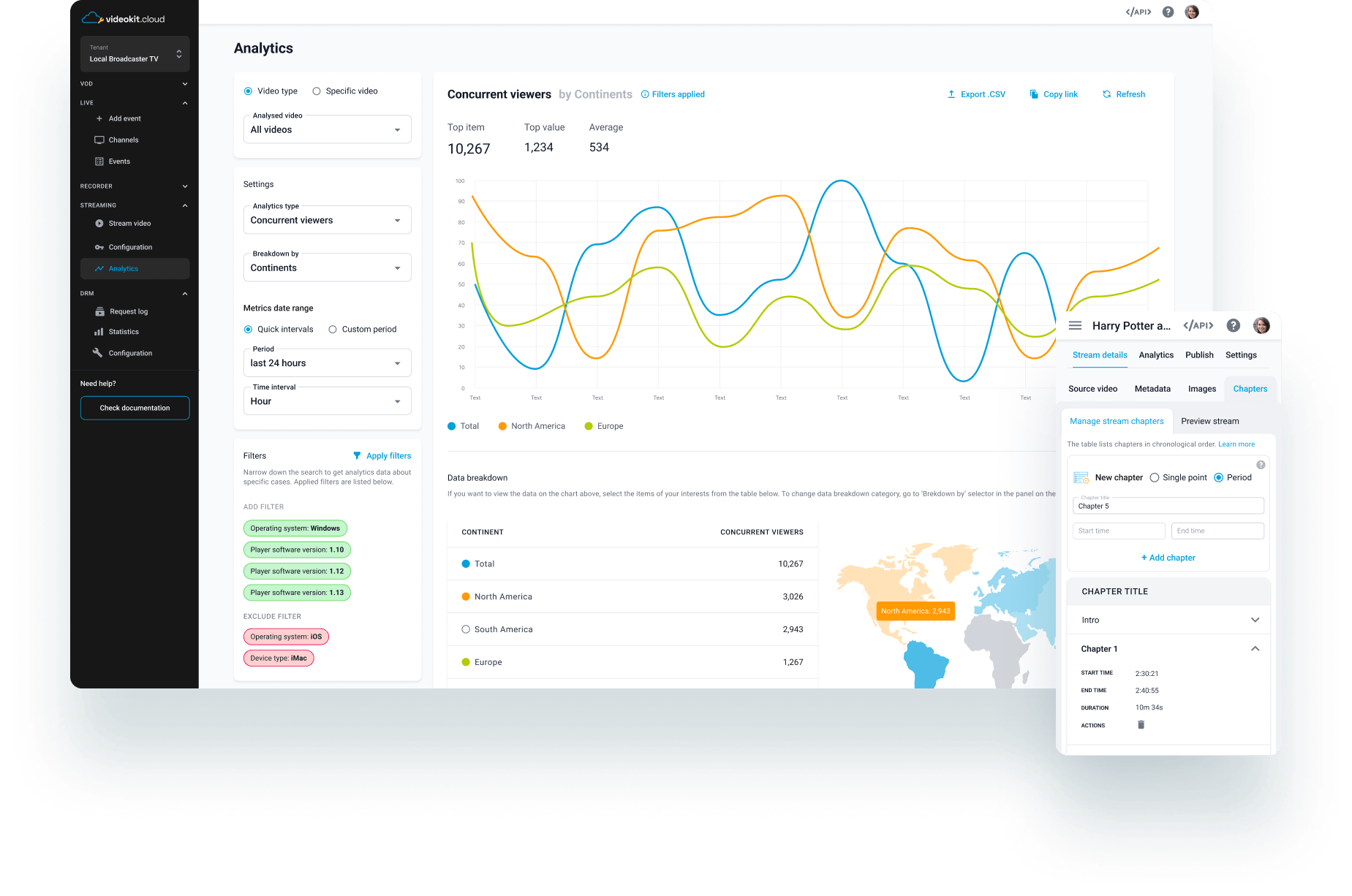Click the Add chapter link
Viewport: 1352px width, 896px height.
(1168, 558)
